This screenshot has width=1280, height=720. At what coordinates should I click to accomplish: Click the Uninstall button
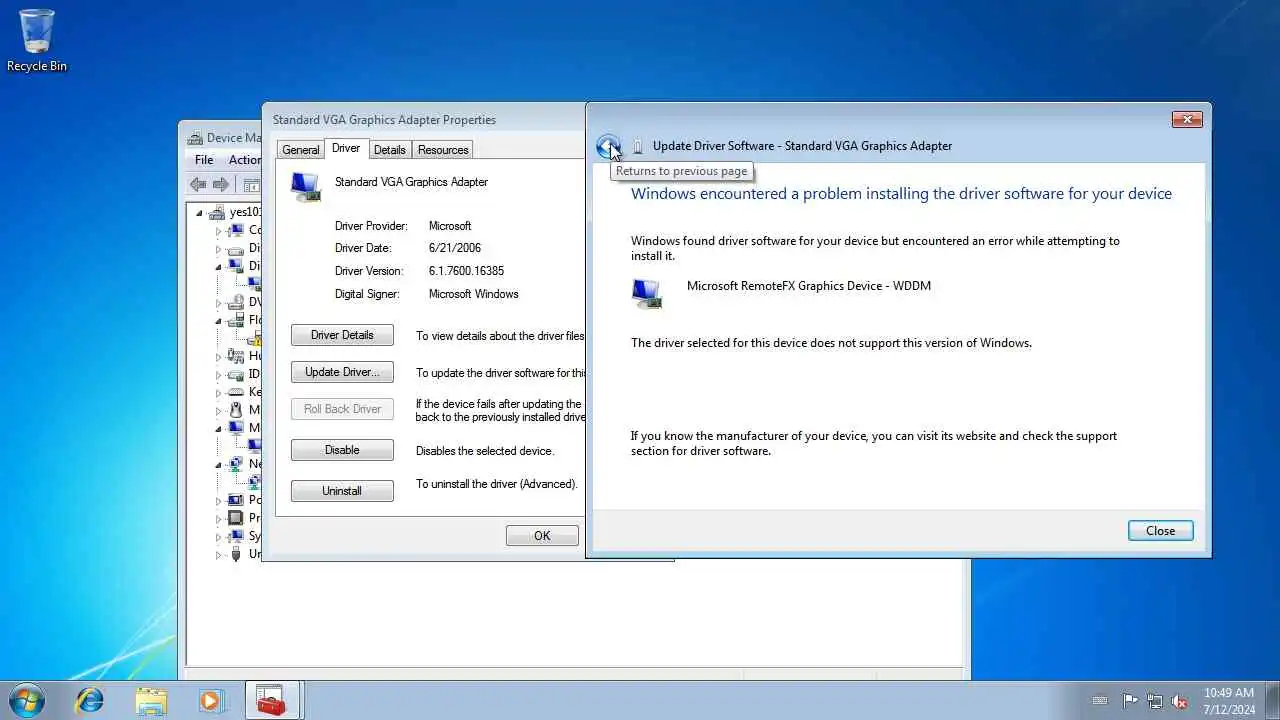click(x=342, y=491)
